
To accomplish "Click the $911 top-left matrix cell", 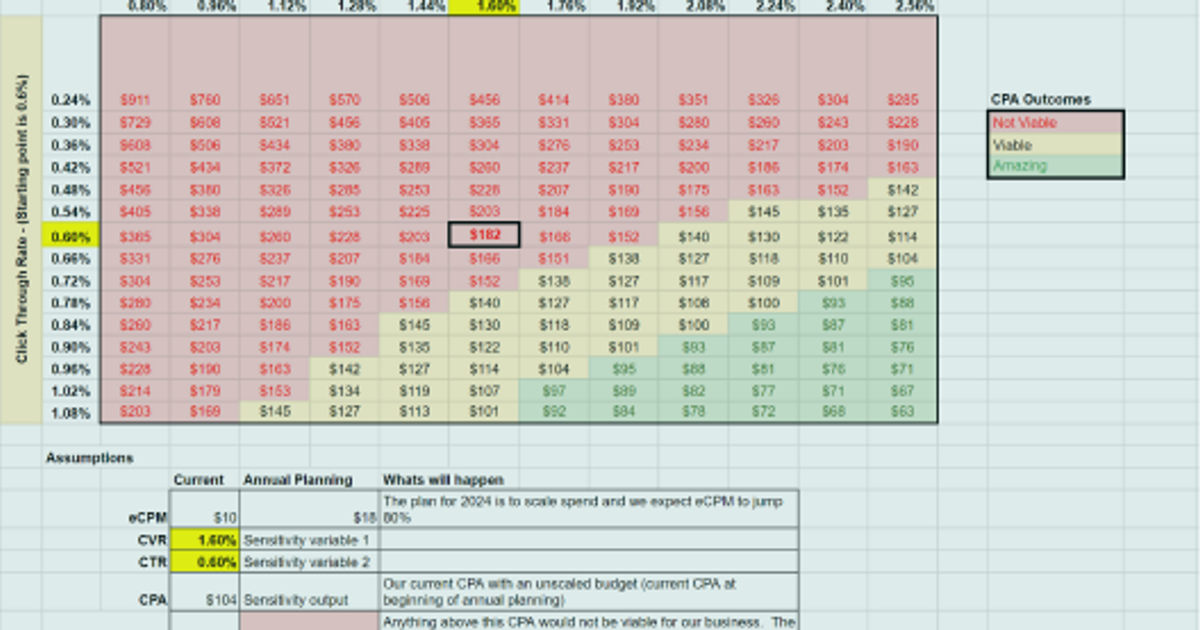I will click(135, 99).
